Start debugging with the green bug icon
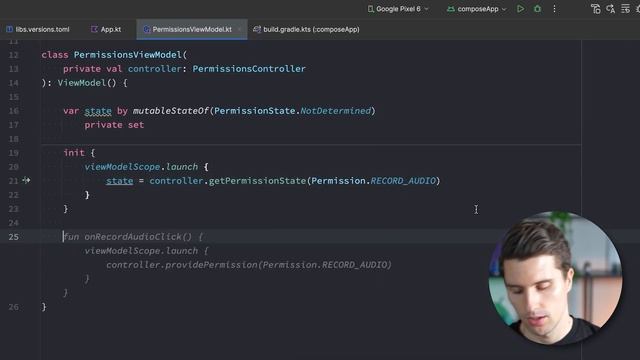The image size is (640, 360). point(538,9)
